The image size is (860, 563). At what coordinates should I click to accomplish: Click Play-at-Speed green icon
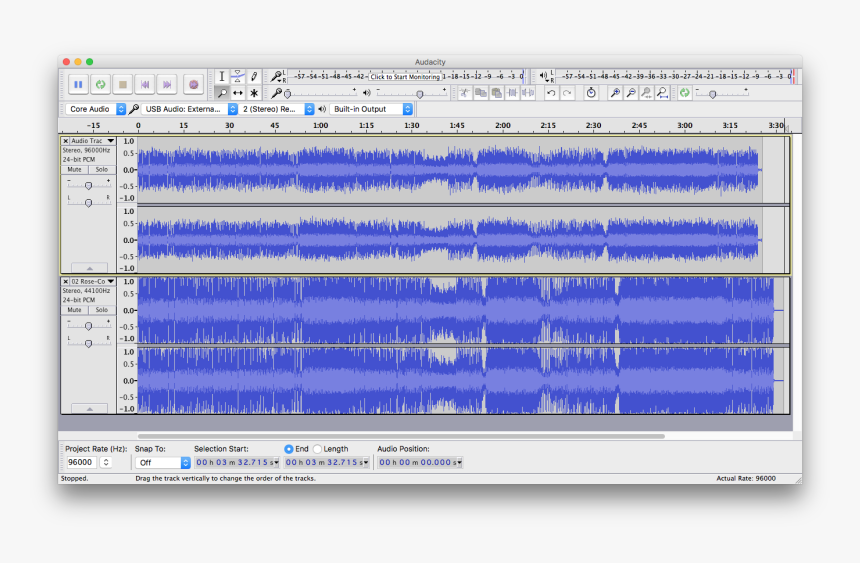tap(684, 93)
